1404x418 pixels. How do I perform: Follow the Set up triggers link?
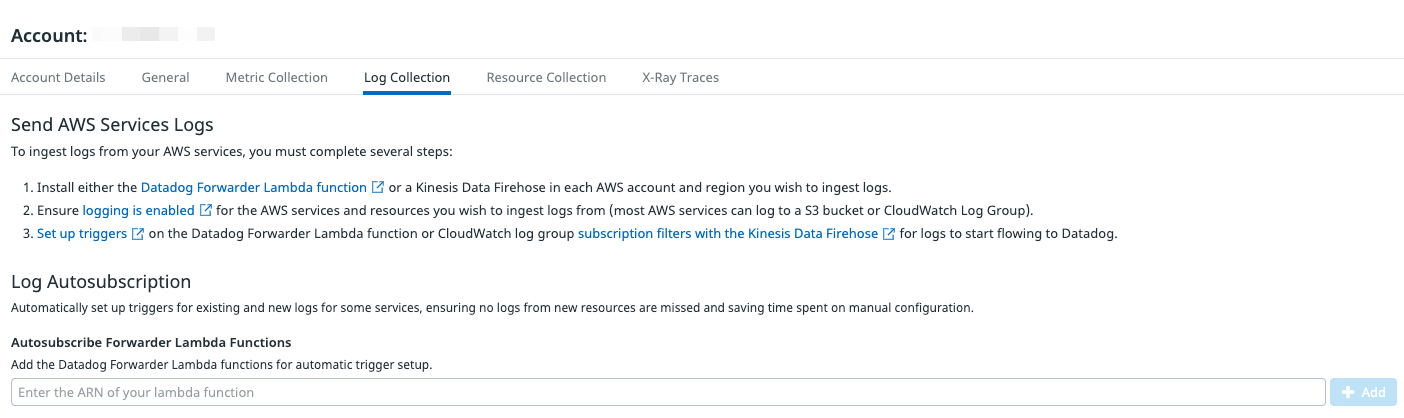pyautogui.click(x=82, y=234)
